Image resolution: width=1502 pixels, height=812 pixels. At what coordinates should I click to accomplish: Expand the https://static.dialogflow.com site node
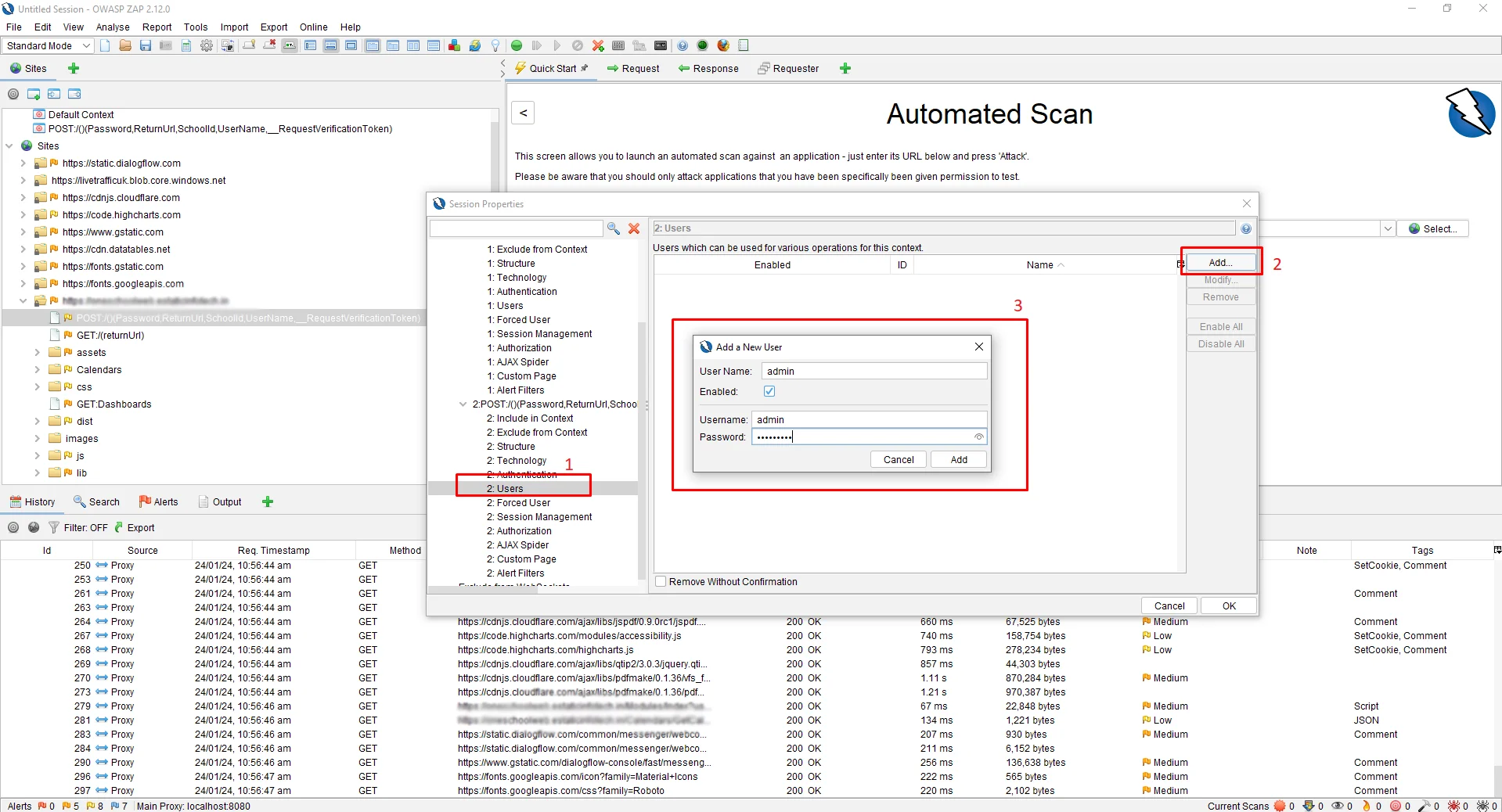coord(21,163)
